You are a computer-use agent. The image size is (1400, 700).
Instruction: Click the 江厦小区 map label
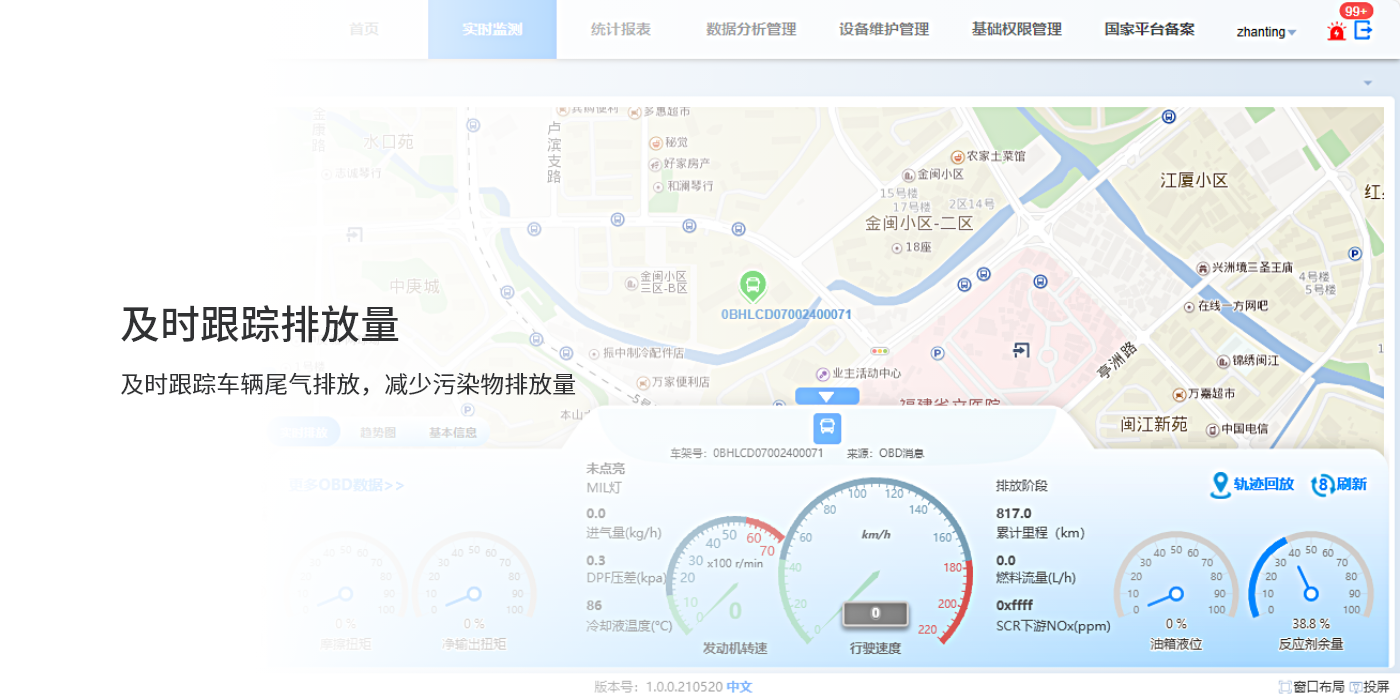[1194, 180]
